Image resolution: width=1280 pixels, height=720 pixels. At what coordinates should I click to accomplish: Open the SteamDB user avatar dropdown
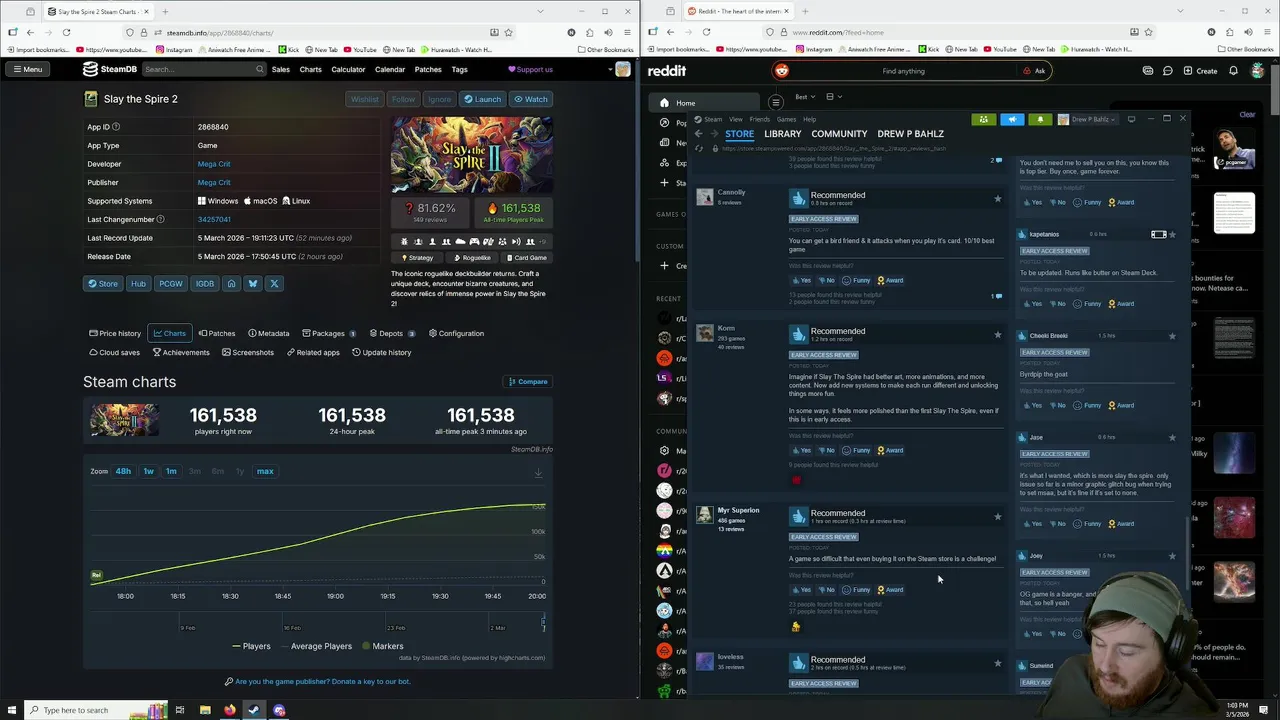pyautogui.click(x=620, y=69)
